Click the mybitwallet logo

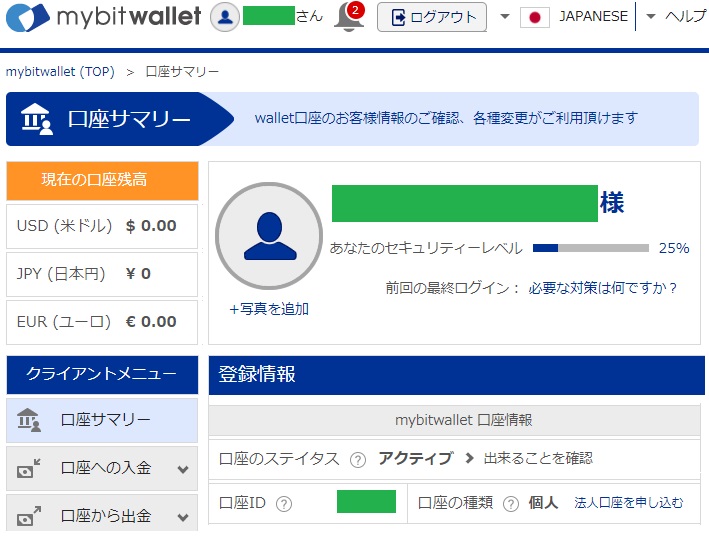[x=103, y=17]
